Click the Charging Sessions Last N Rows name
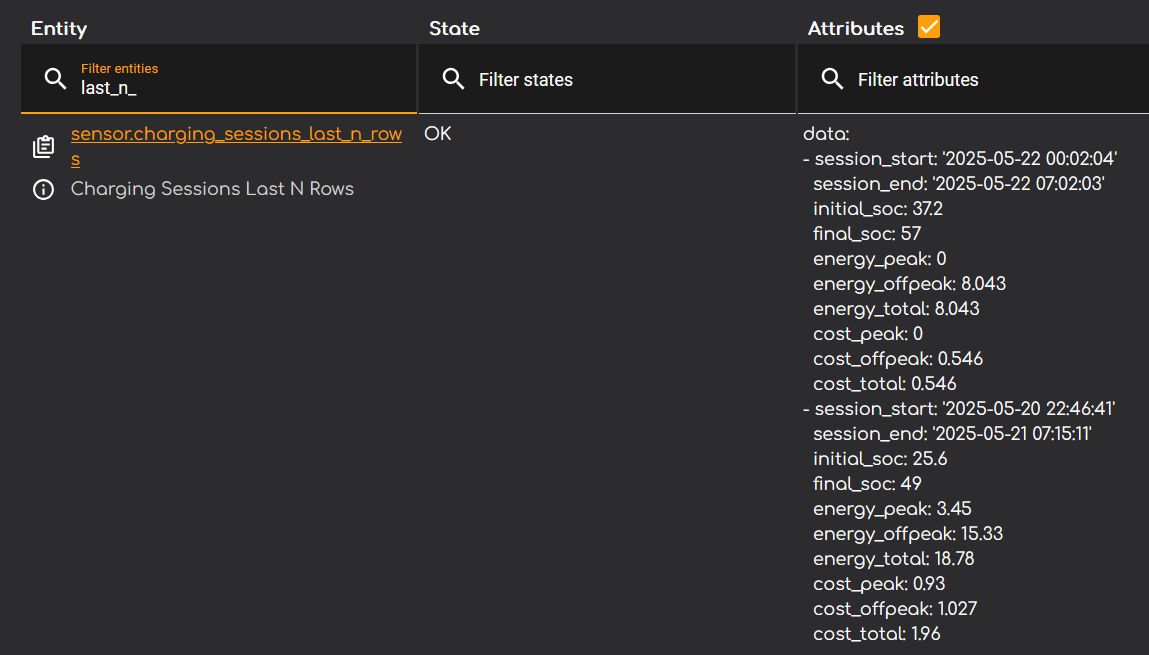Viewport: 1149px width, 655px height. (212, 189)
